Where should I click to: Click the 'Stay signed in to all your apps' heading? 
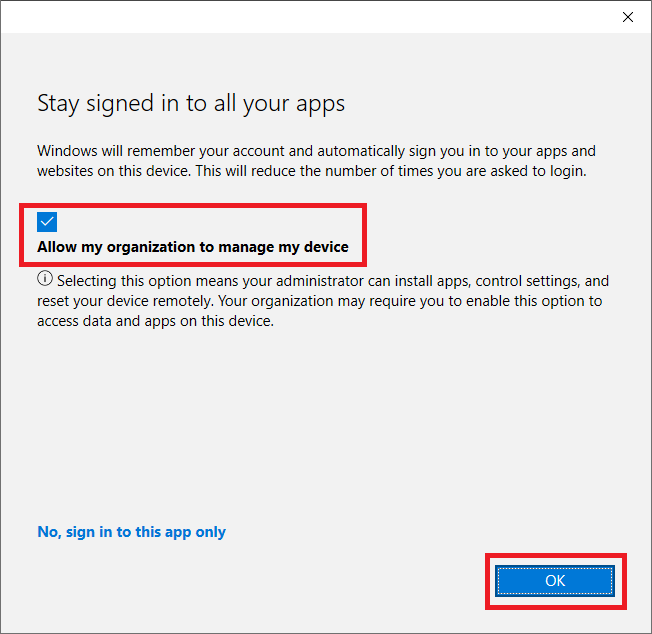coord(191,104)
